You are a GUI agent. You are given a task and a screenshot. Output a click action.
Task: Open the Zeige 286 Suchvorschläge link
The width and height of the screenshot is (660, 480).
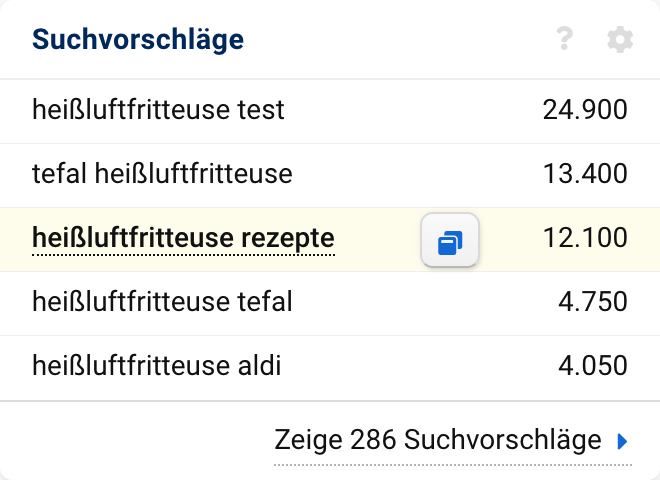tap(437, 440)
